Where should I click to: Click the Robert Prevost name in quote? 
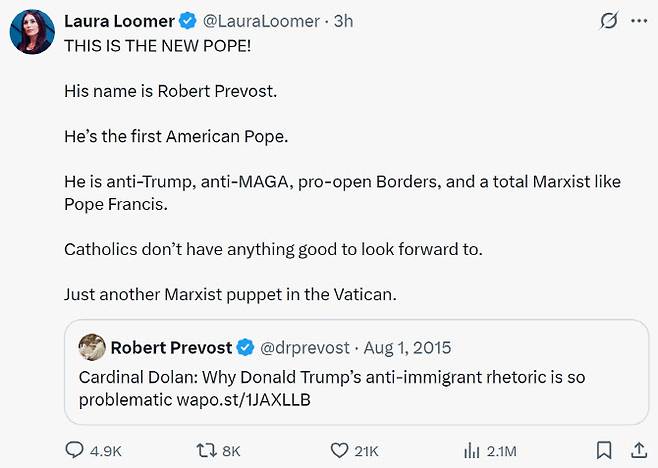point(170,348)
